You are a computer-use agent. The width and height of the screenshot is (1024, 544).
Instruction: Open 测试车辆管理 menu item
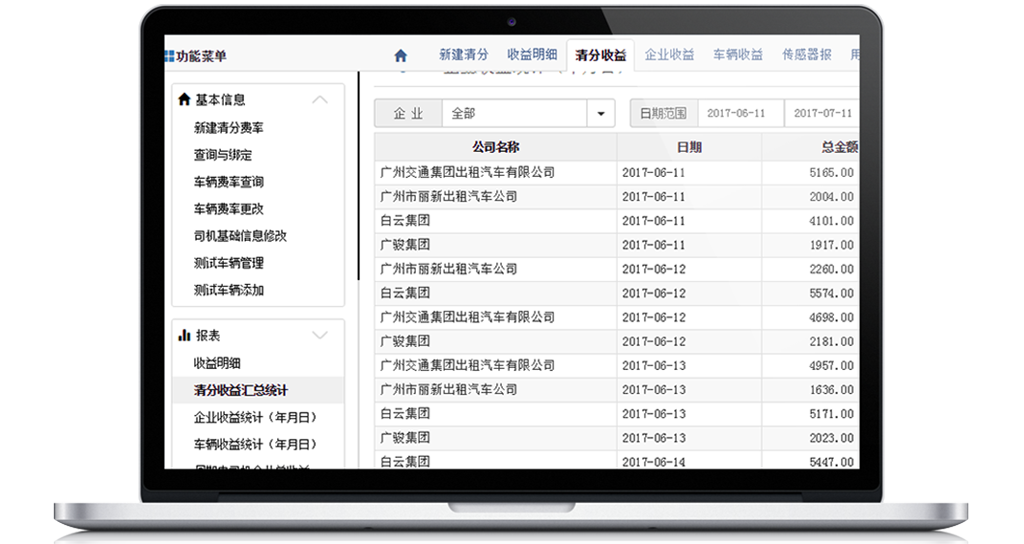[x=229, y=263]
